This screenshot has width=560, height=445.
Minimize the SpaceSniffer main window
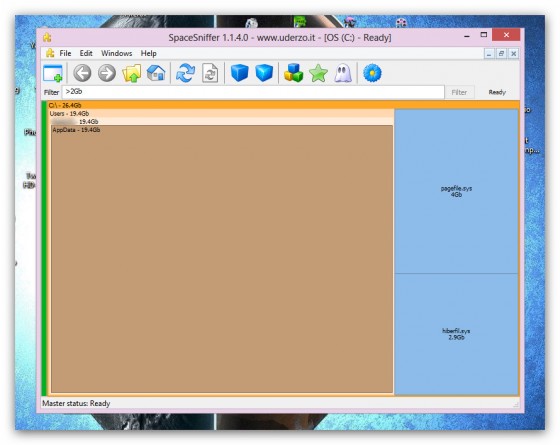(467, 35)
